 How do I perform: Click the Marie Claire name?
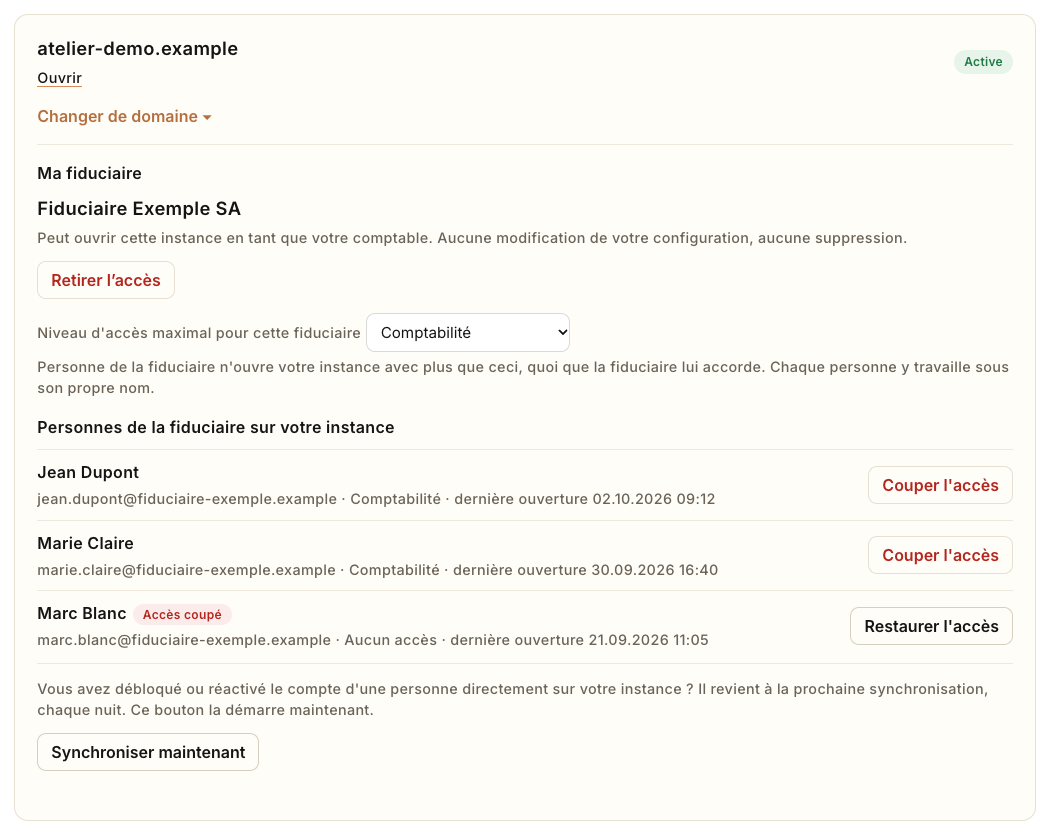click(x=86, y=543)
